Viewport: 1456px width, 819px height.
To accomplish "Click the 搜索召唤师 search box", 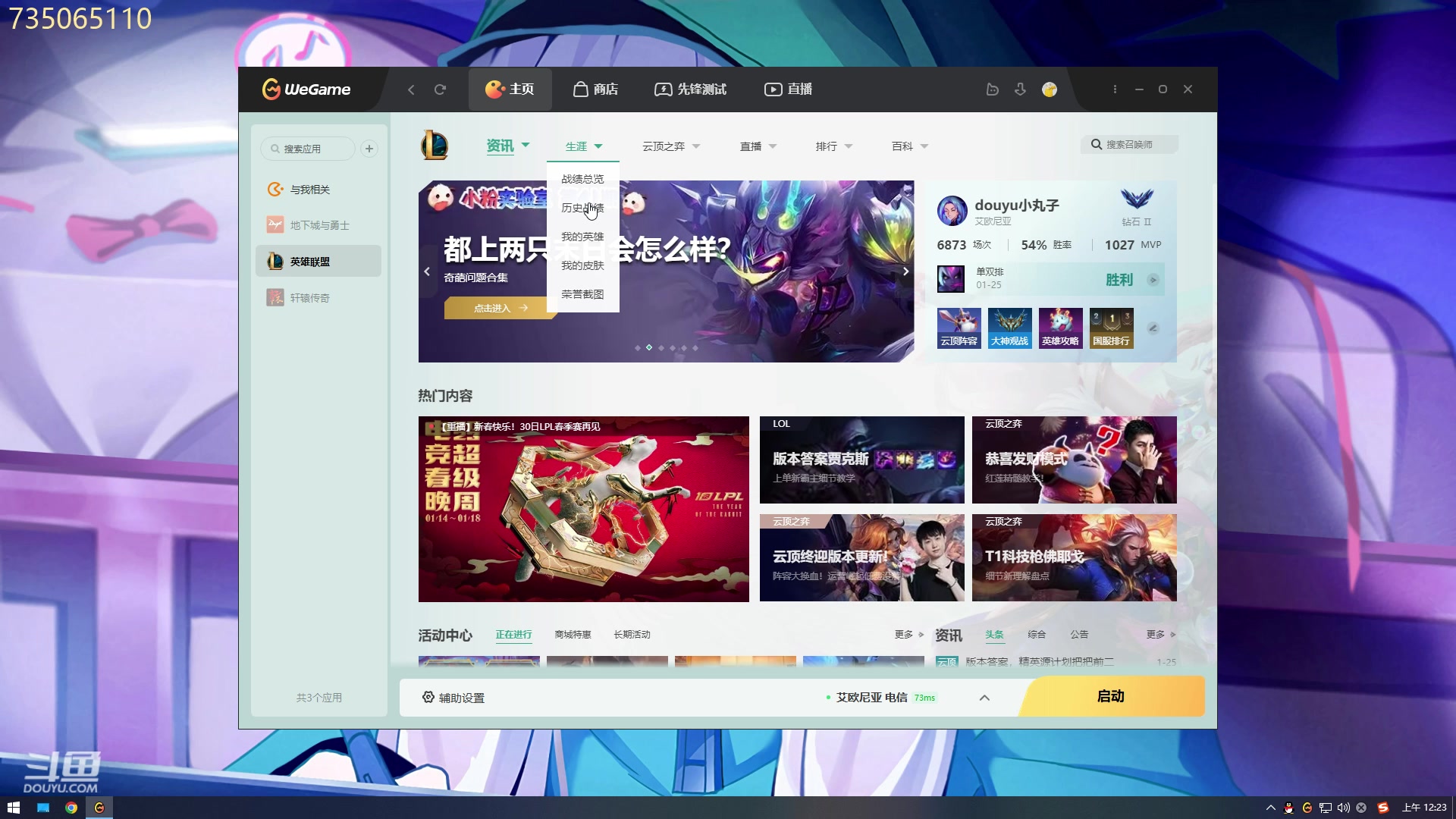I will 1129,144.
